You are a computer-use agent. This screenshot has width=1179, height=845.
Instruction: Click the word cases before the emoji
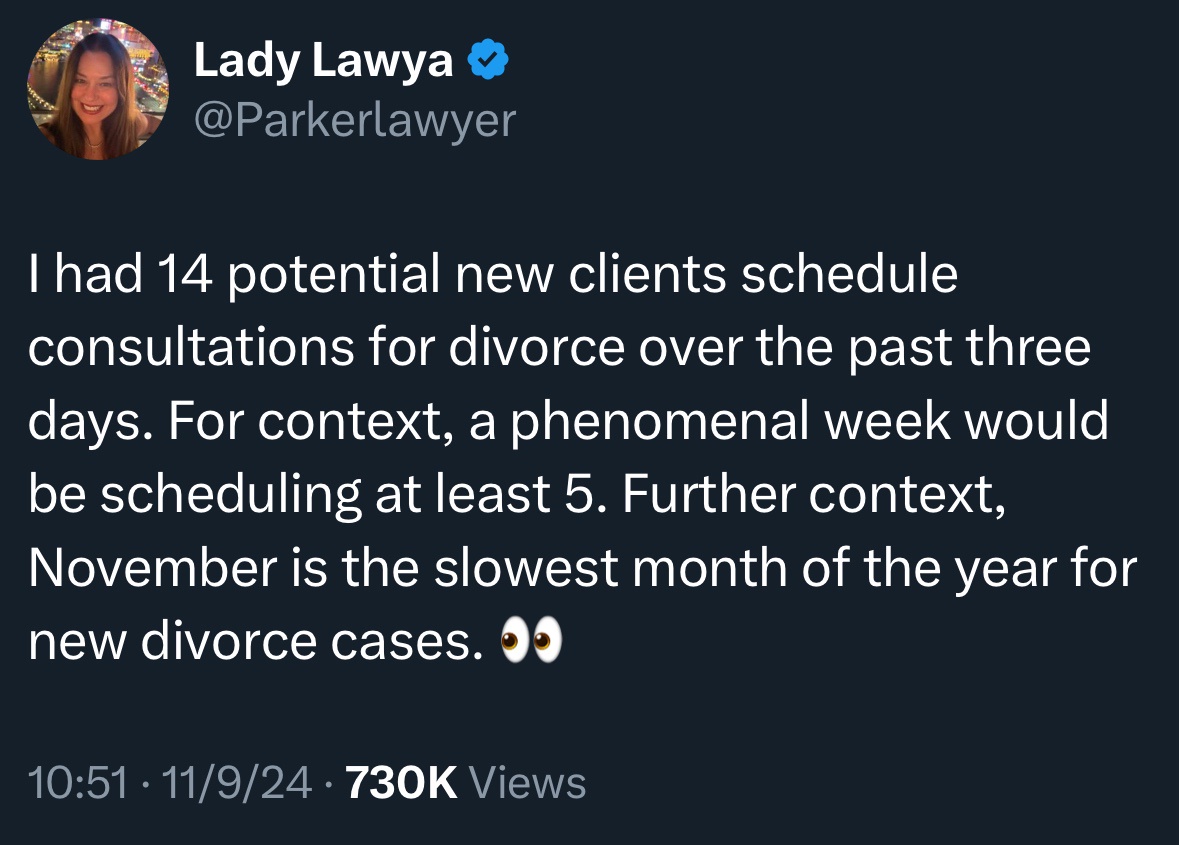[x=399, y=642]
